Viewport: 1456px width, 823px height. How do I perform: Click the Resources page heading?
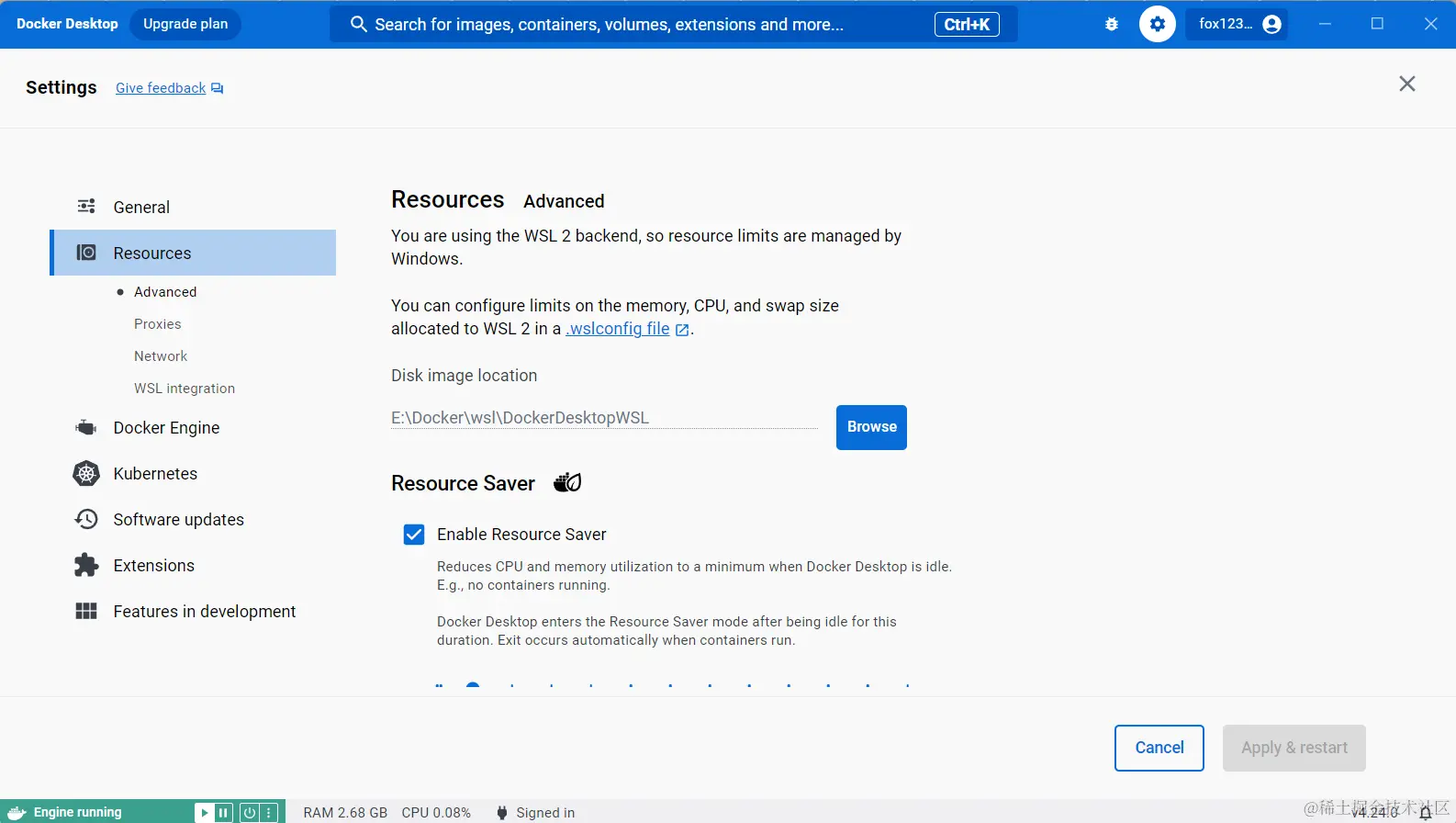(x=448, y=199)
